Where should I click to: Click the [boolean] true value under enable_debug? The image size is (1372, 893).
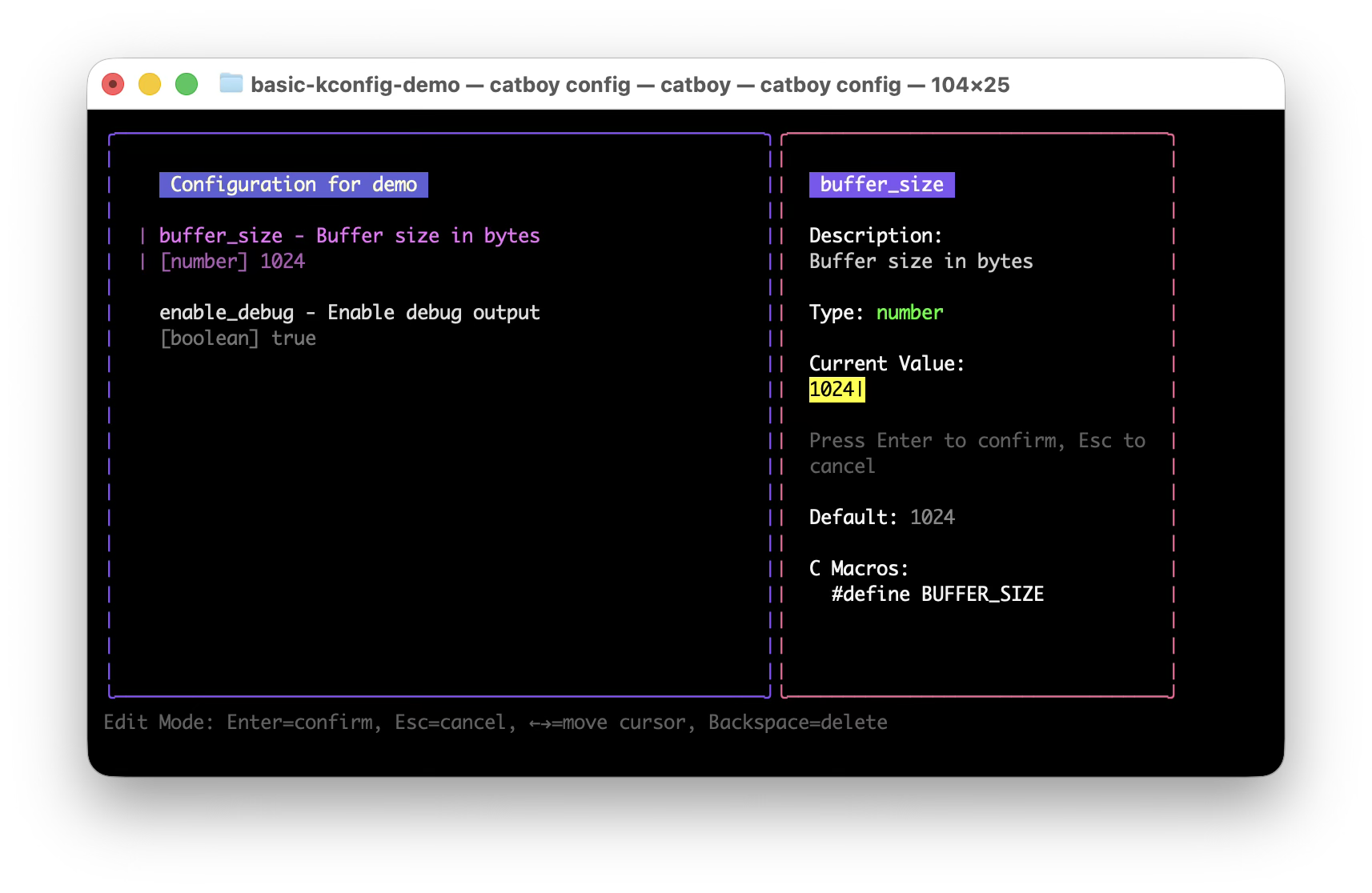point(237,338)
